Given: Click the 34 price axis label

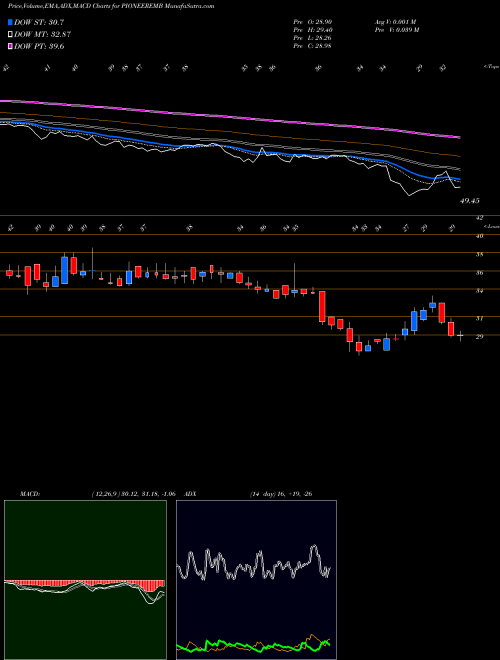Looking at the screenshot, I should coord(479,291).
